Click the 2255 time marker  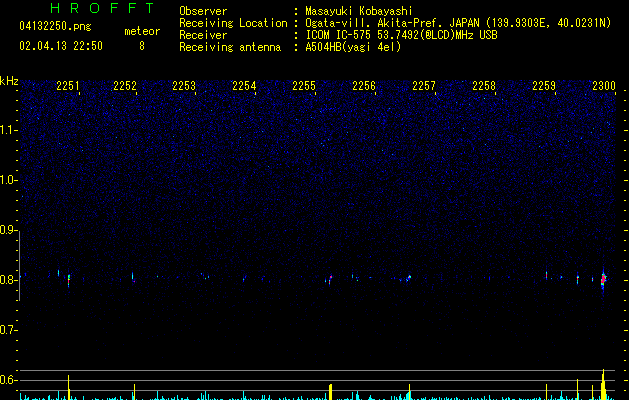click(x=304, y=86)
